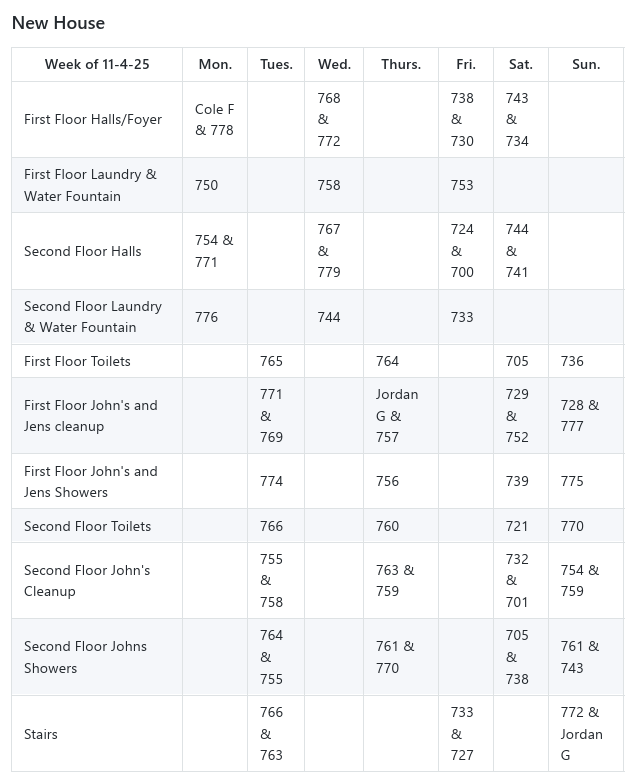633x782 pixels.
Task: Click the "New House" heading
Action: point(58,23)
